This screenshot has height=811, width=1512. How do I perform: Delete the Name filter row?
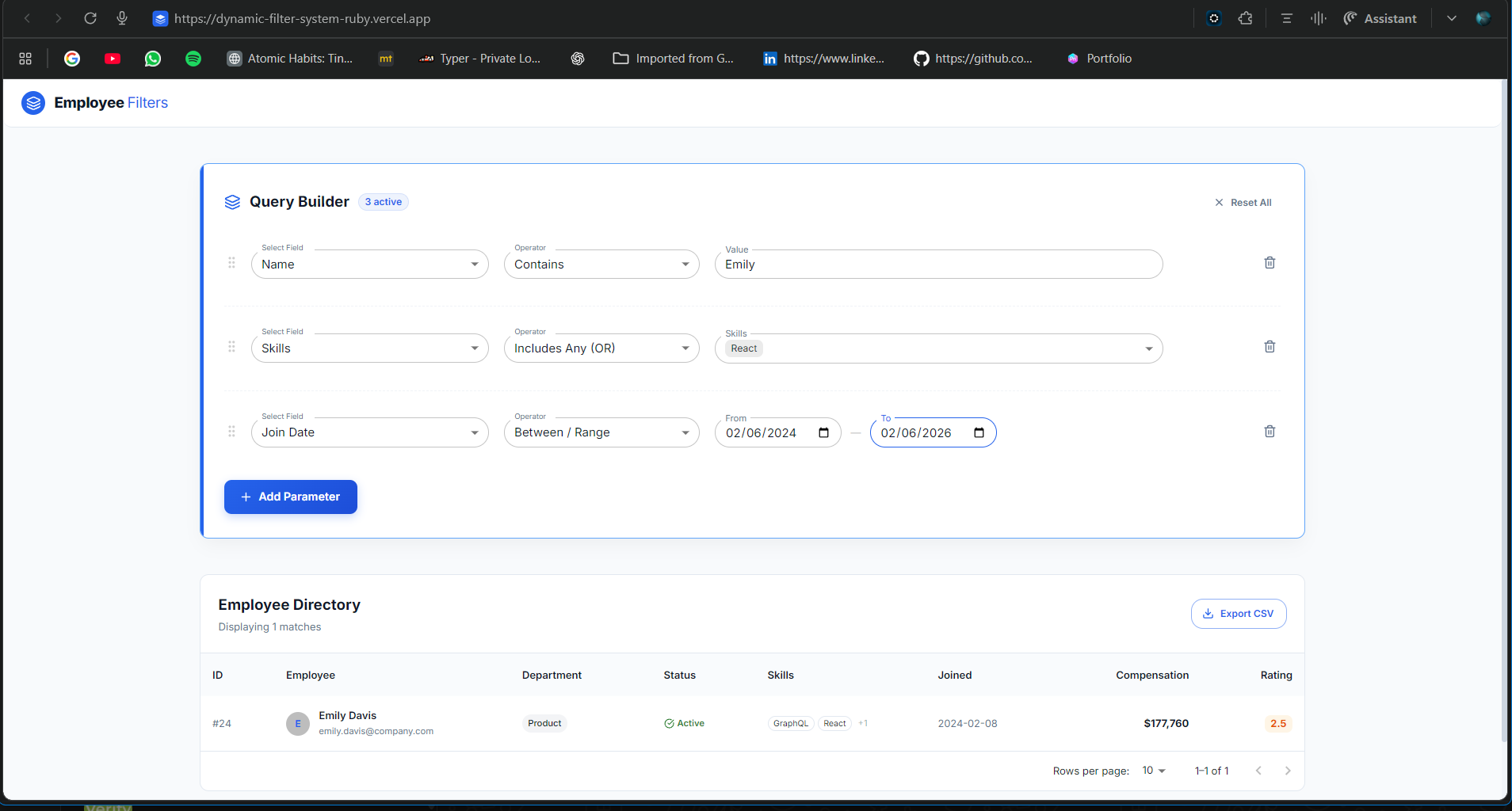[1269, 263]
